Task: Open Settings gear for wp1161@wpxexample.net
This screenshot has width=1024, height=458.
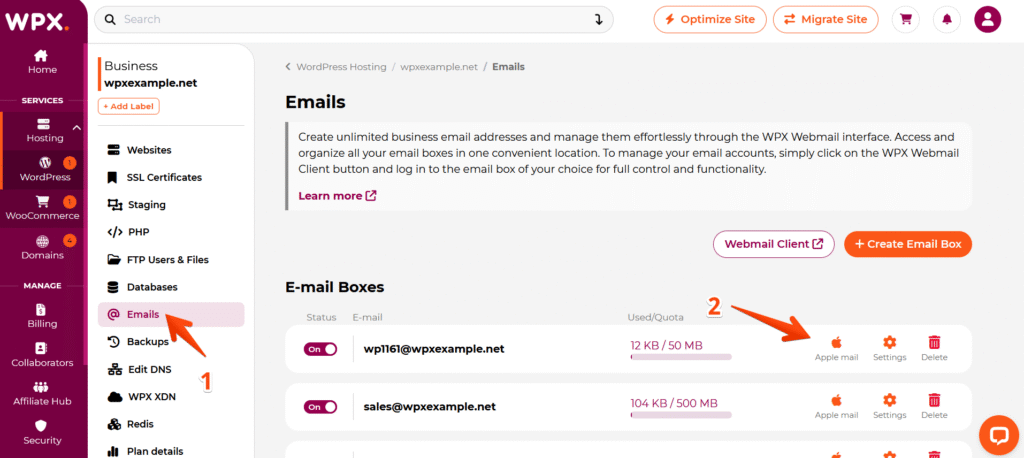Action: (889, 343)
